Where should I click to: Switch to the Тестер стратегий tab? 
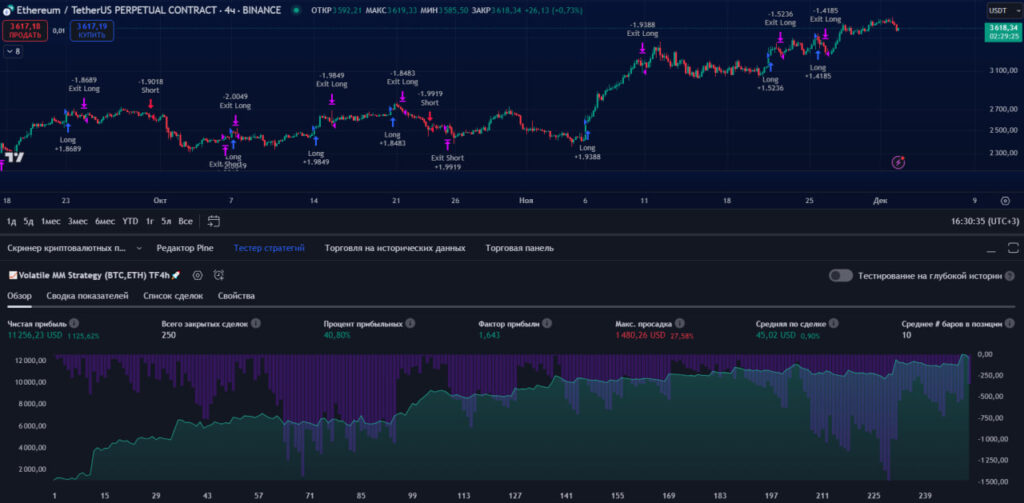[x=269, y=248]
